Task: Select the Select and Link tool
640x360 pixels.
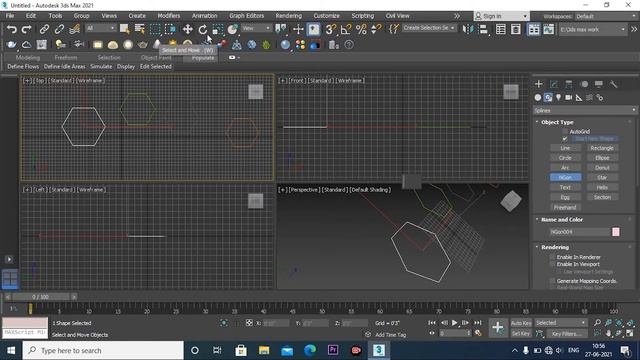Action: point(44,29)
